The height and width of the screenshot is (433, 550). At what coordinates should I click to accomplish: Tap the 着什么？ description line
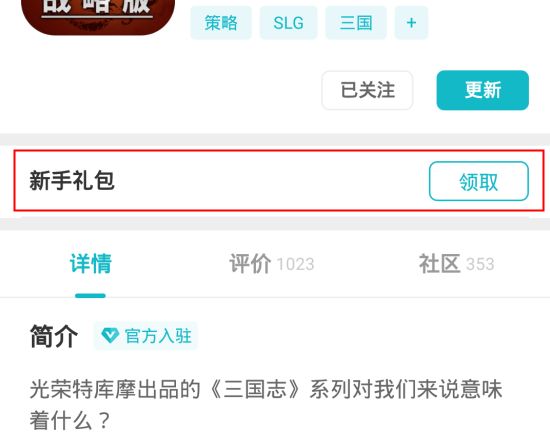(x=70, y=421)
